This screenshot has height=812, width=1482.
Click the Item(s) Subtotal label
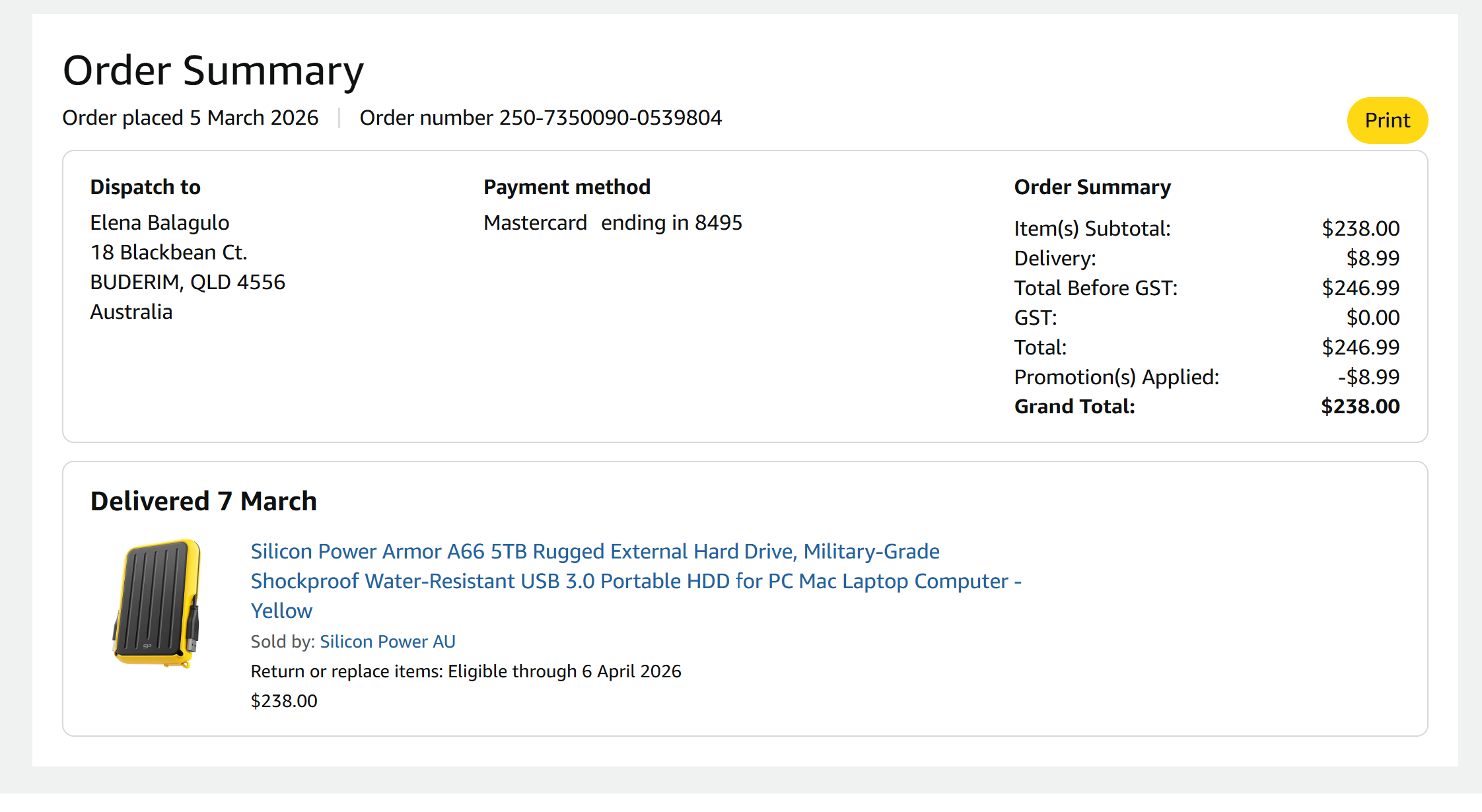(1092, 228)
